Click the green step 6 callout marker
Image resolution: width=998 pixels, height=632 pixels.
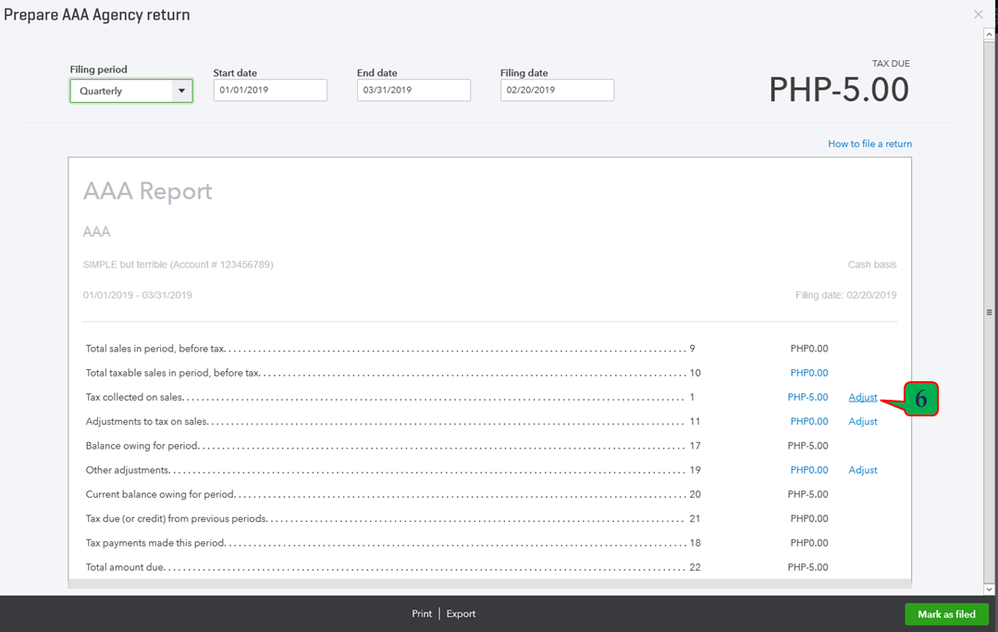pos(921,399)
